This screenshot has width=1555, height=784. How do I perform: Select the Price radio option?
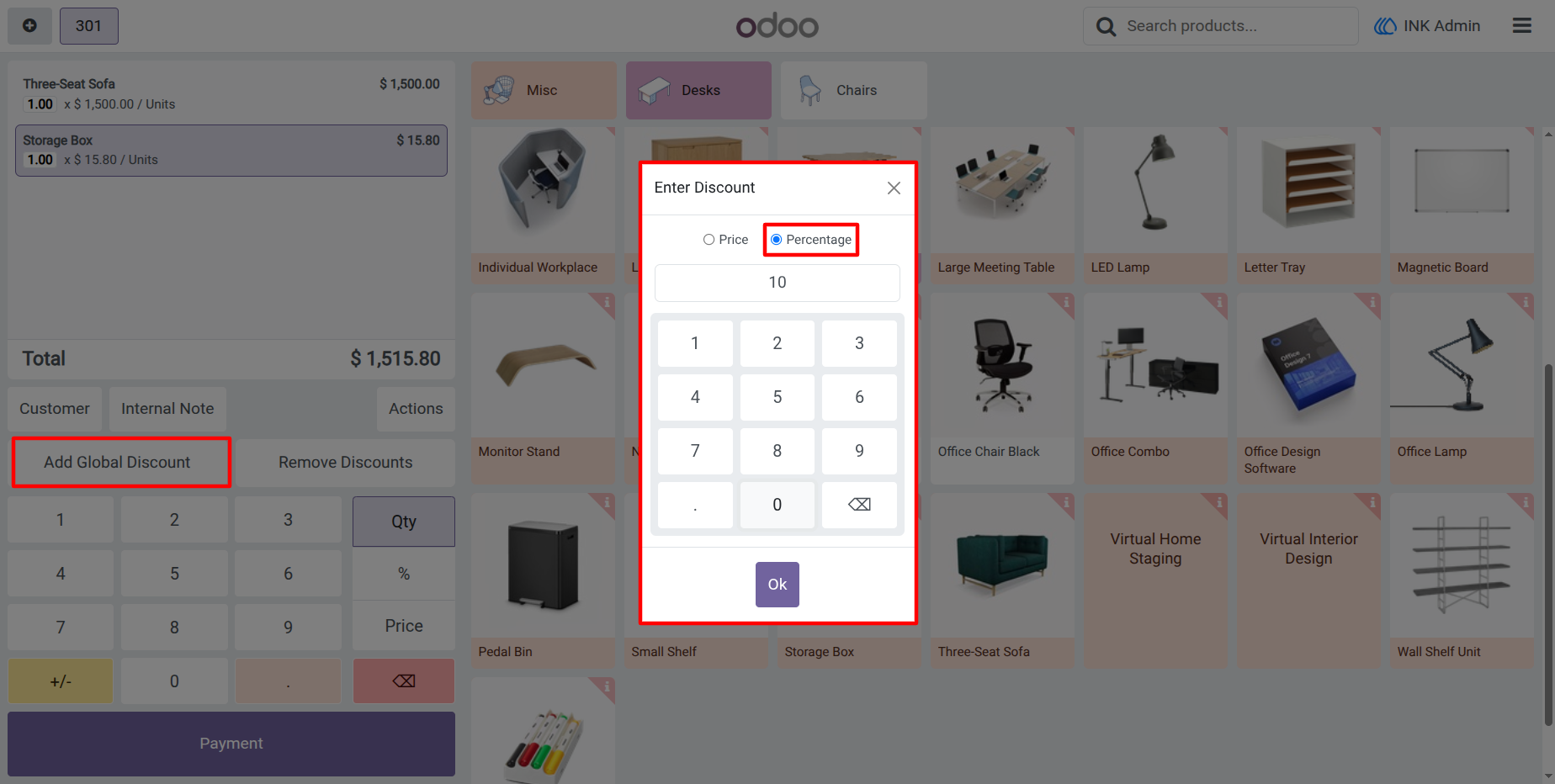pyautogui.click(x=725, y=240)
